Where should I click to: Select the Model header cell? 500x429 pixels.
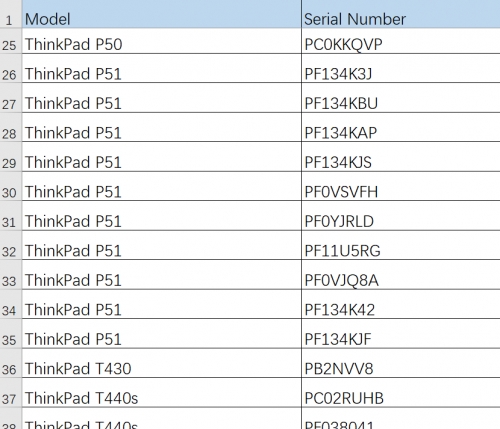click(x=162, y=14)
